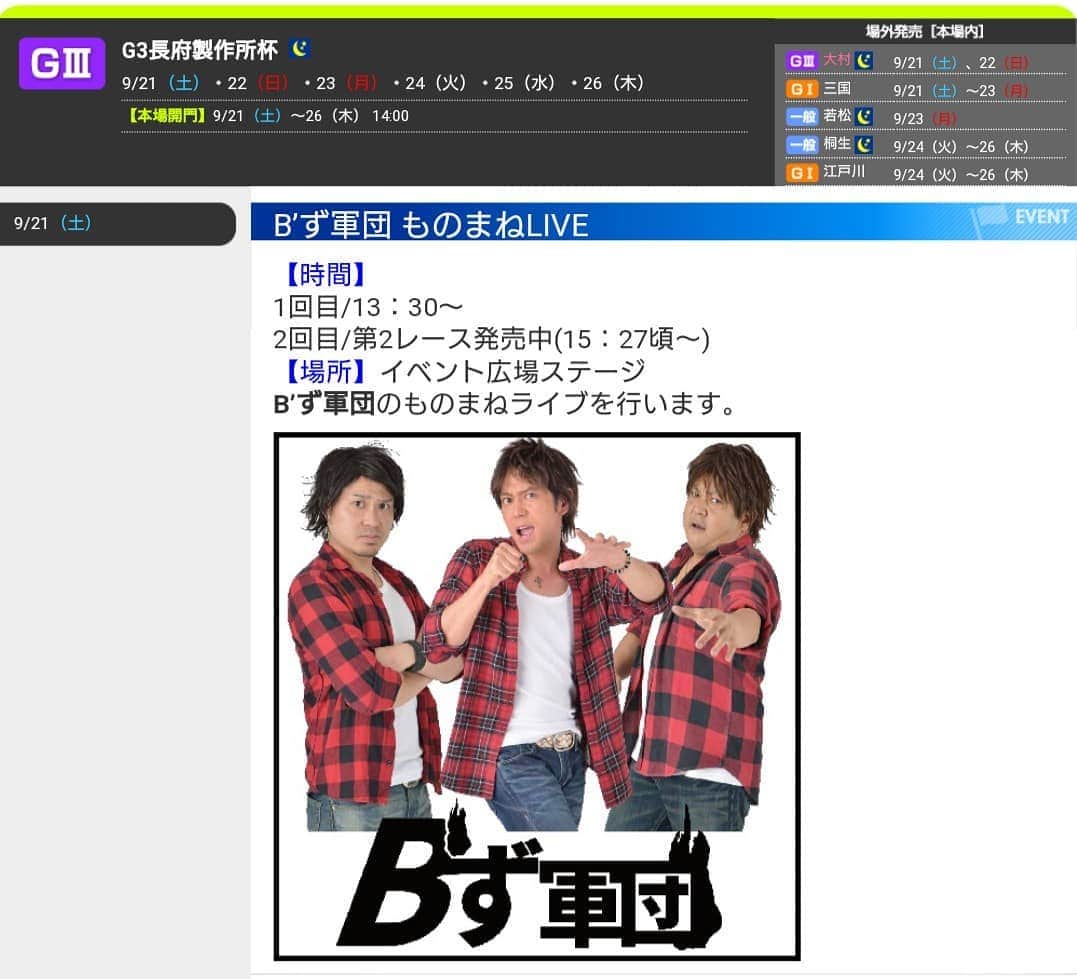Click the 9/21（土）～26（木） 14:00 opening time
Viewport: 1077px width, 979px height.
click(310, 116)
